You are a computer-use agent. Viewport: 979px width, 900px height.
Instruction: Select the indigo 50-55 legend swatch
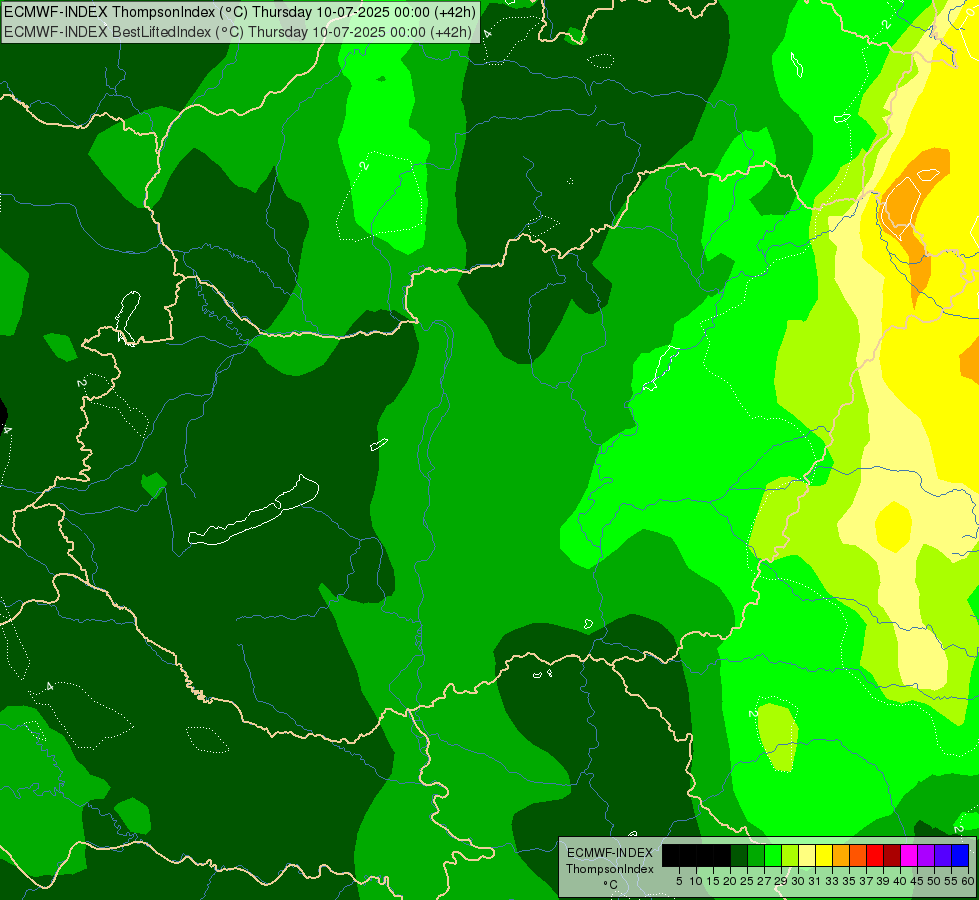[x=943, y=856]
